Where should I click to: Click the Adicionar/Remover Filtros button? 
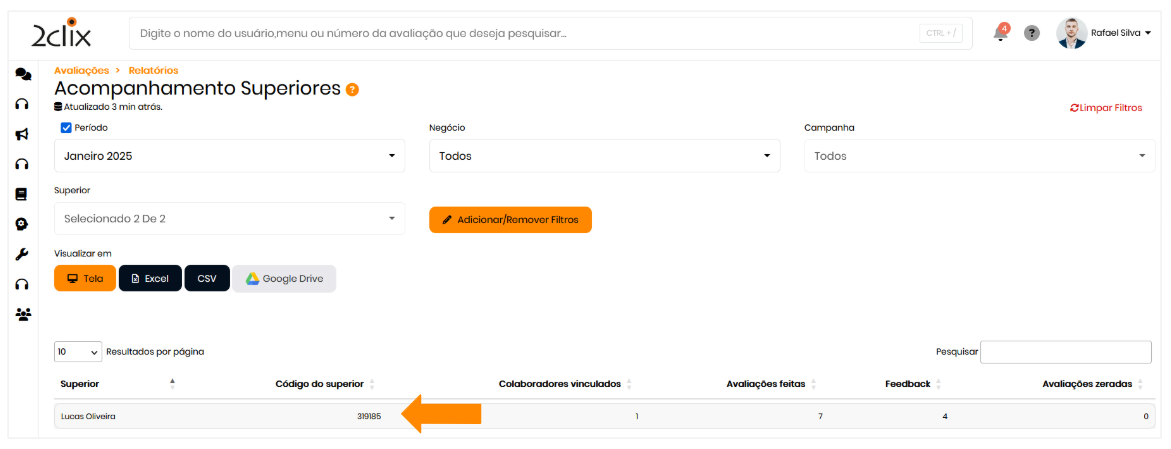point(510,219)
